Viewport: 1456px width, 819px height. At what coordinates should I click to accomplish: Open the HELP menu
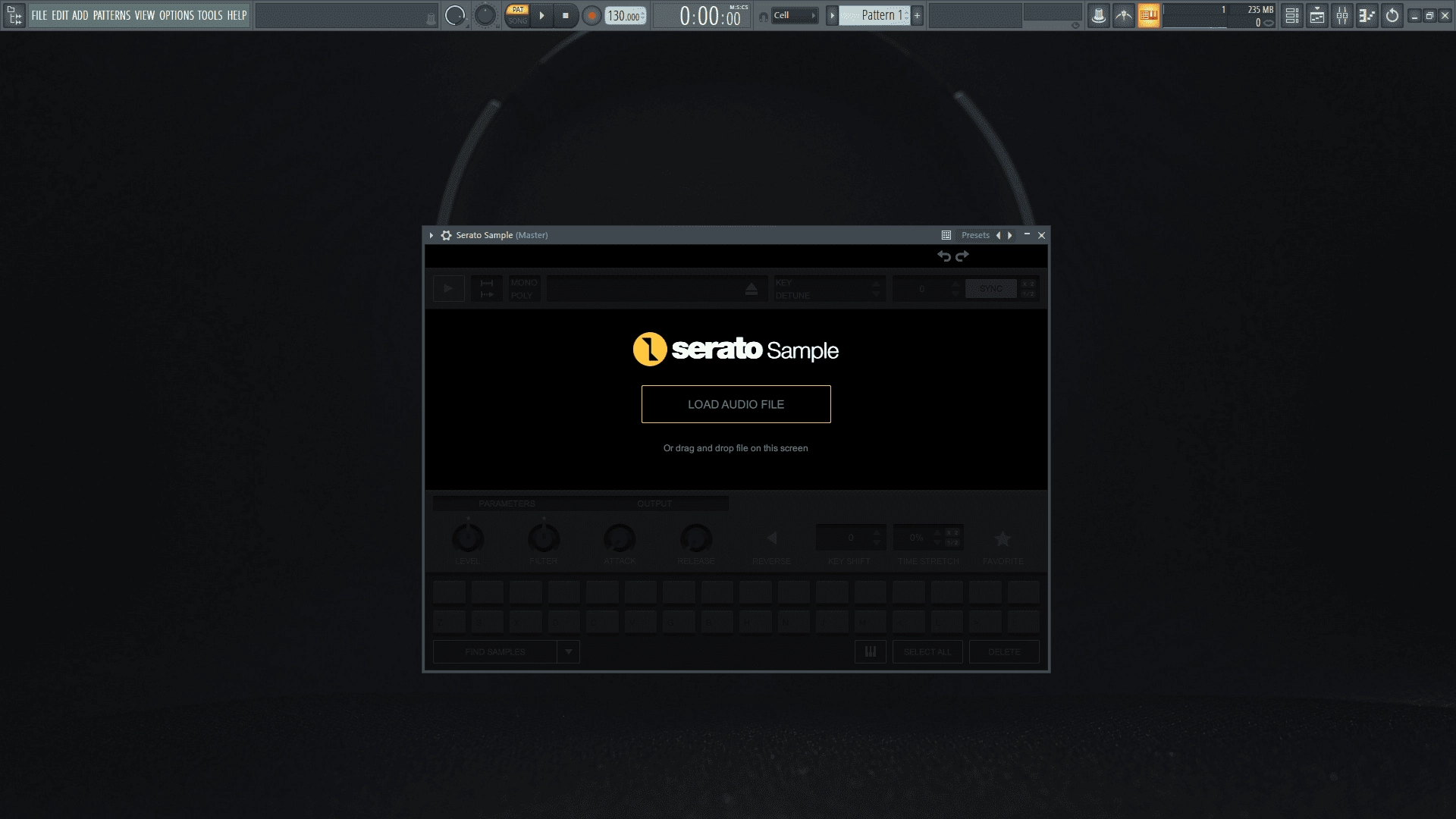237,15
